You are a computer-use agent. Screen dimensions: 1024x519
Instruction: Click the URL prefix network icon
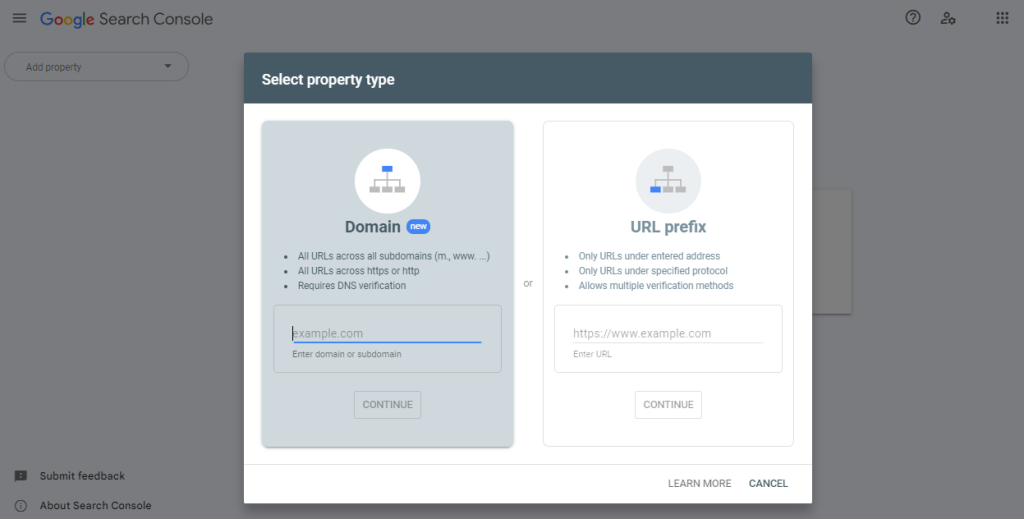click(668, 181)
